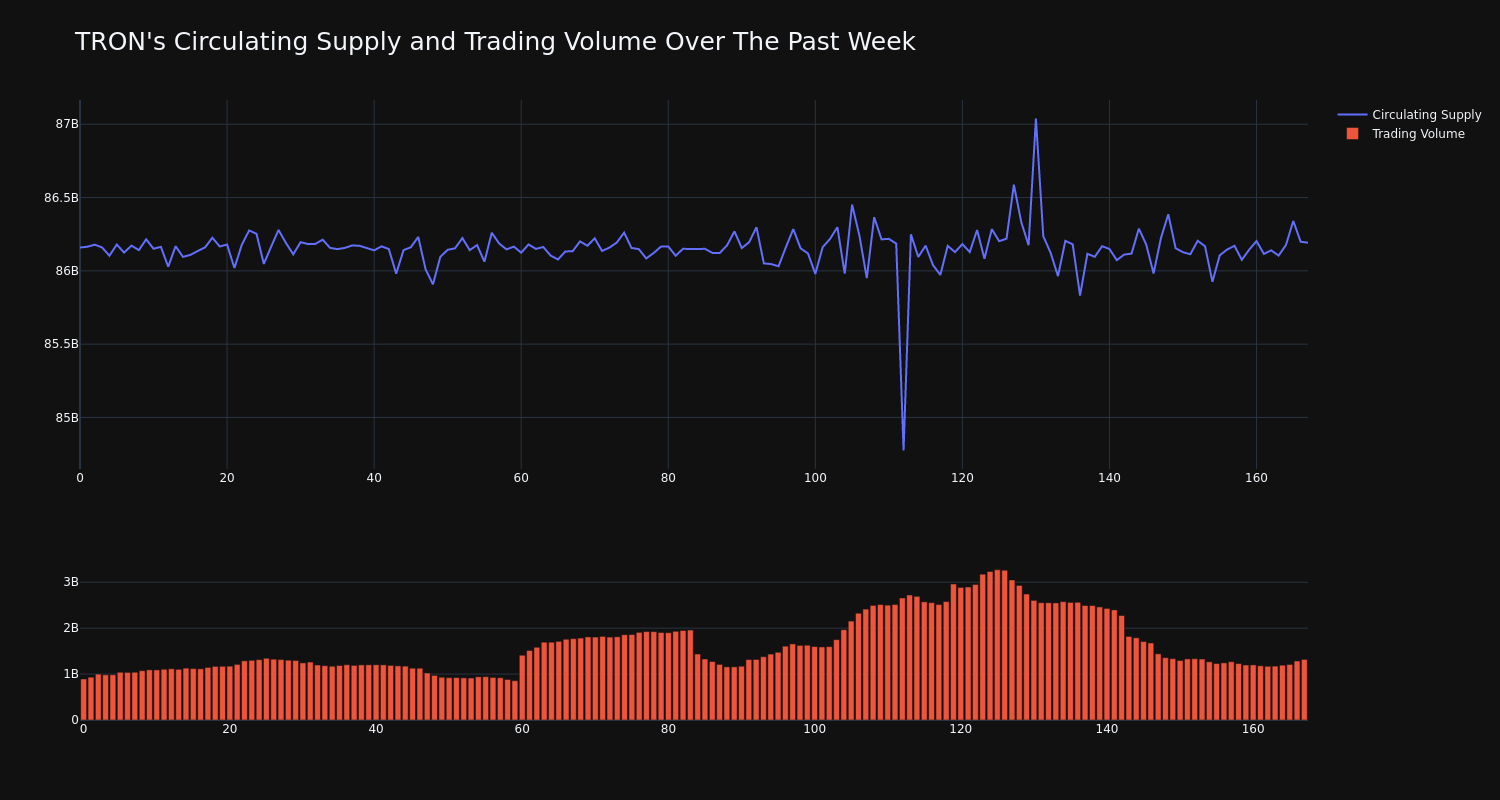Click the blue line icon in legend

click(1352, 115)
